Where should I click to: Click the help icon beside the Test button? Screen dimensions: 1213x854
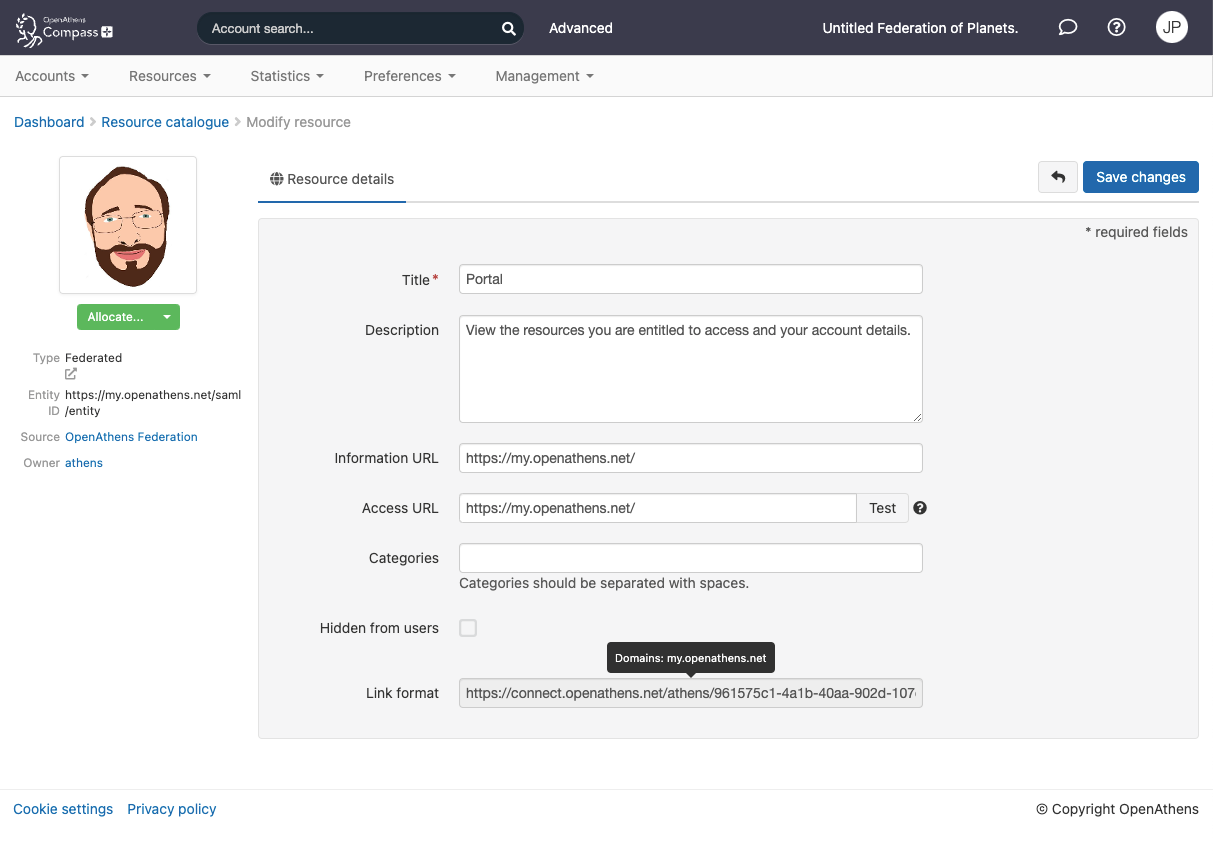tap(920, 508)
